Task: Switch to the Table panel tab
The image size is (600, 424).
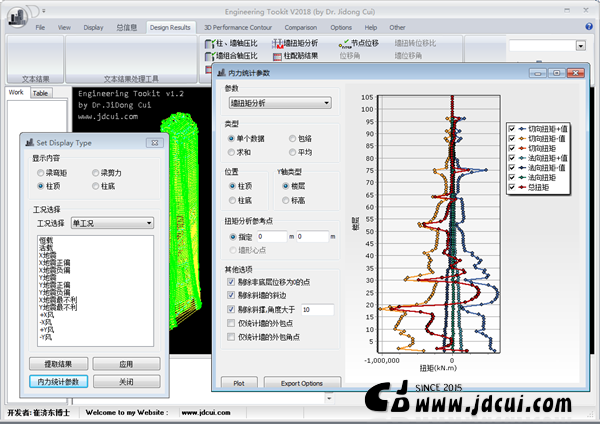Action: [40, 93]
